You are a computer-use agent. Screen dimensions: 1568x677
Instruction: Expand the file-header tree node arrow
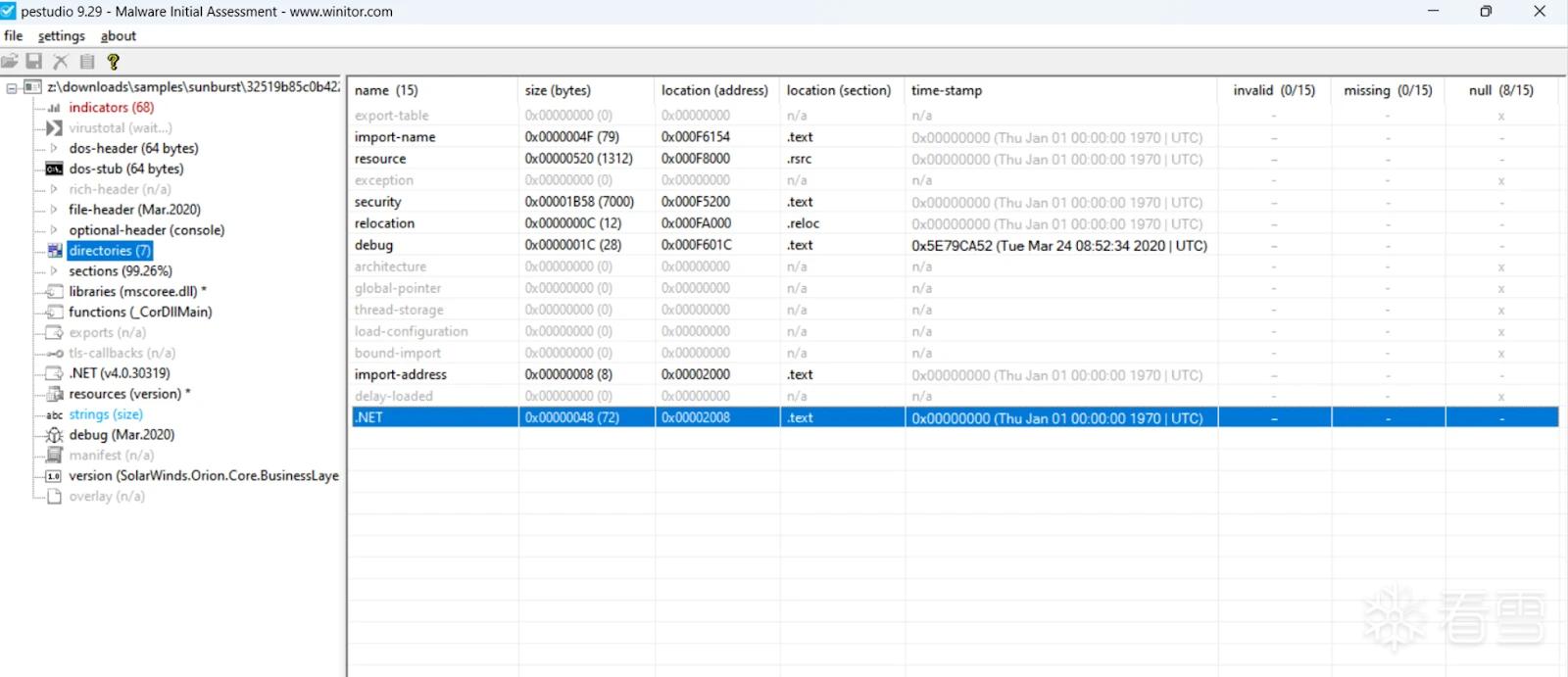54,210
